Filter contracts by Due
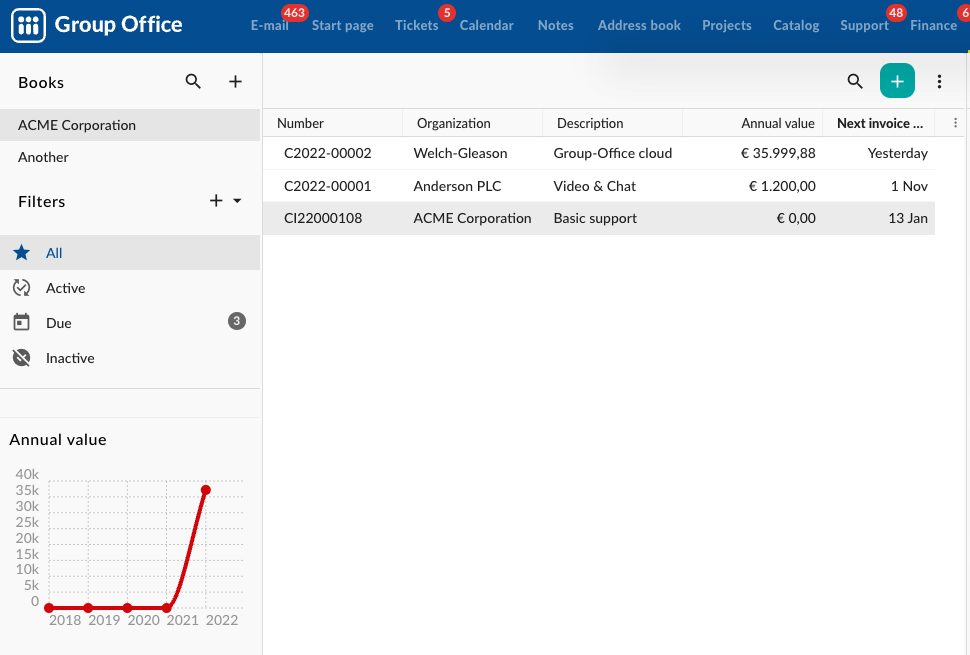The image size is (970, 655). (58, 323)
